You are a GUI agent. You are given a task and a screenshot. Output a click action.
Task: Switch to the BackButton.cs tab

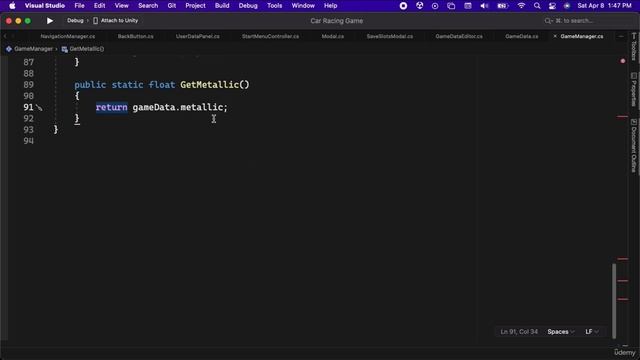(x=136, y=36)
